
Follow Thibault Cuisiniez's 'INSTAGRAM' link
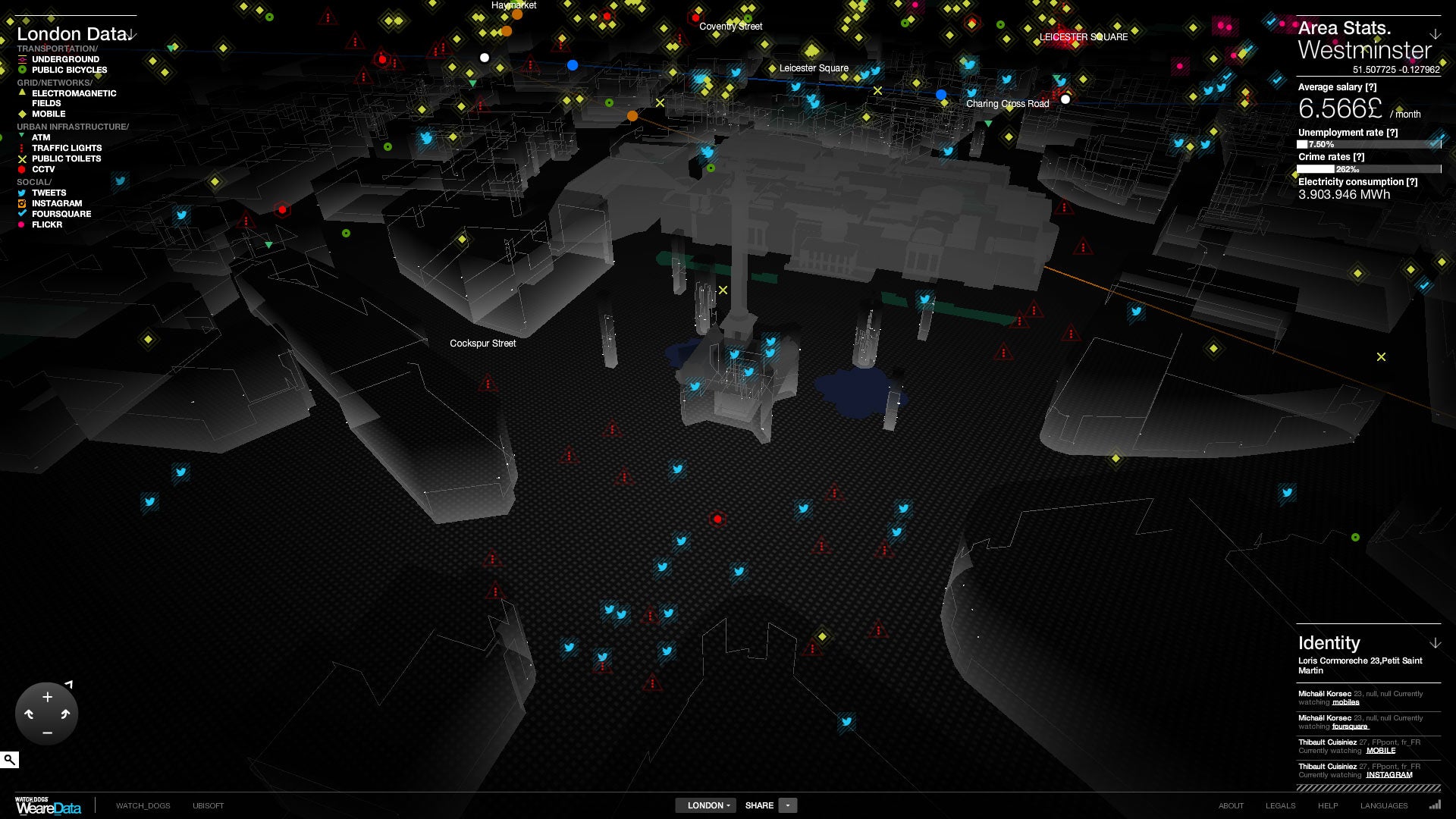pyautogui.click(x=1389, y=775)
